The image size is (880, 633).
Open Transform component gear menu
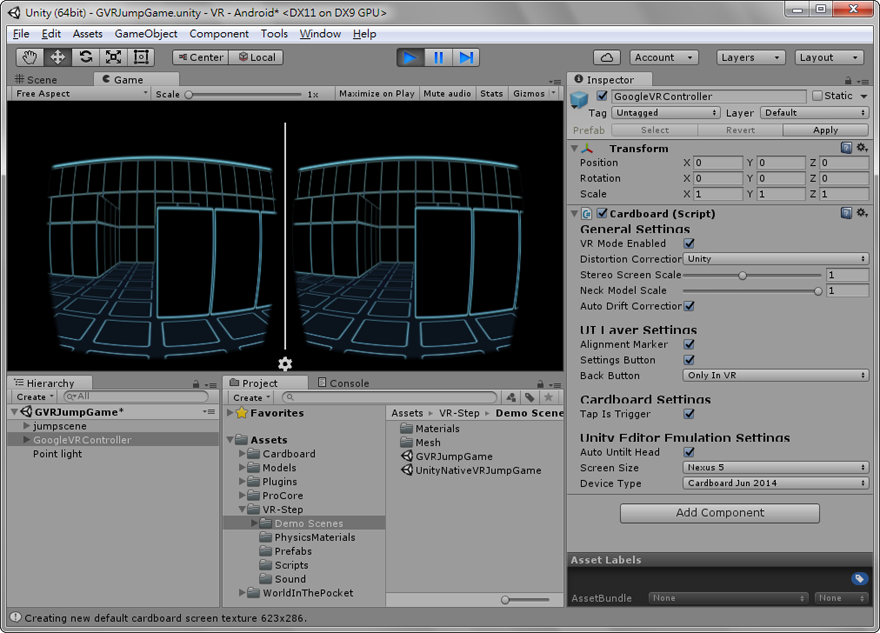click(x=862, y=148)
